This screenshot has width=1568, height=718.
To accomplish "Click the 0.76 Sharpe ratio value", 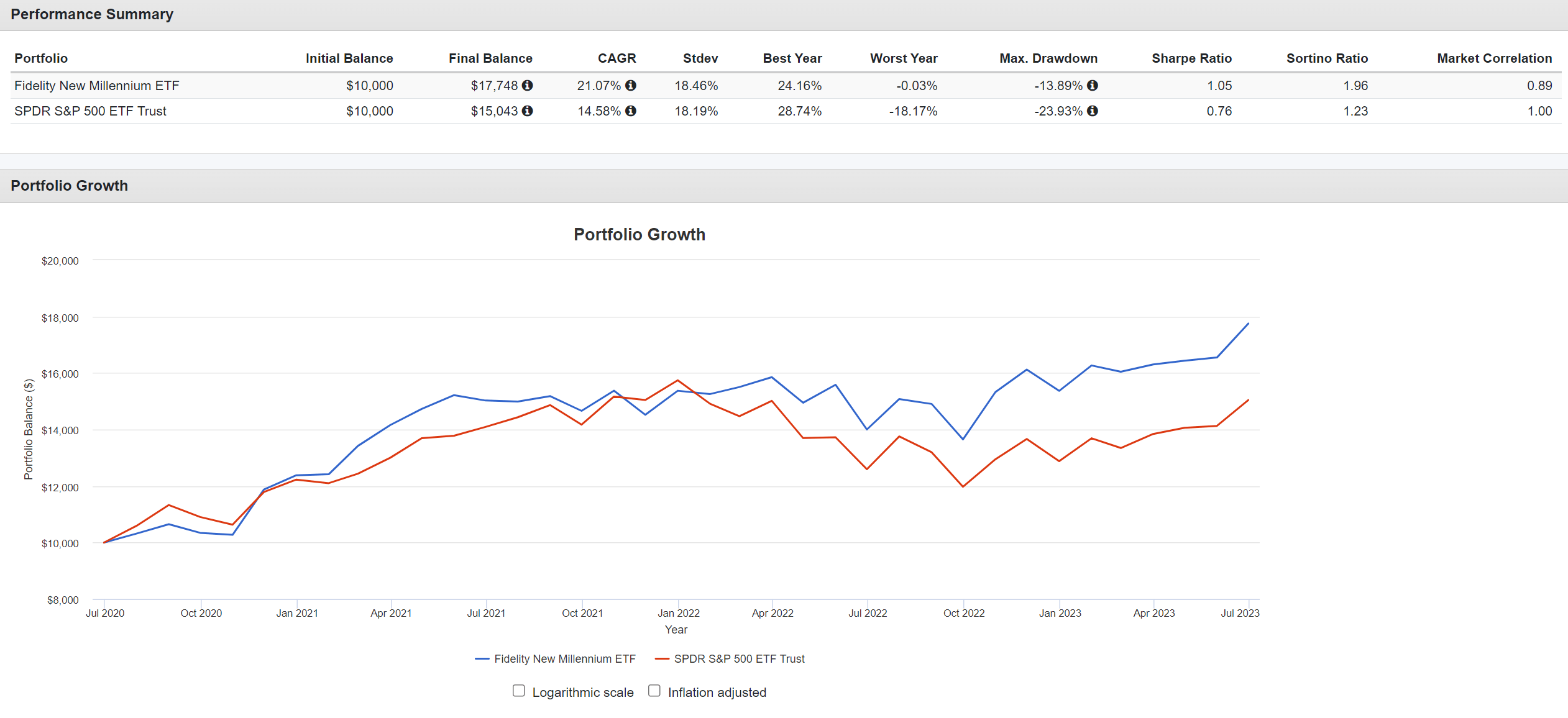I will coord(1219,111).
